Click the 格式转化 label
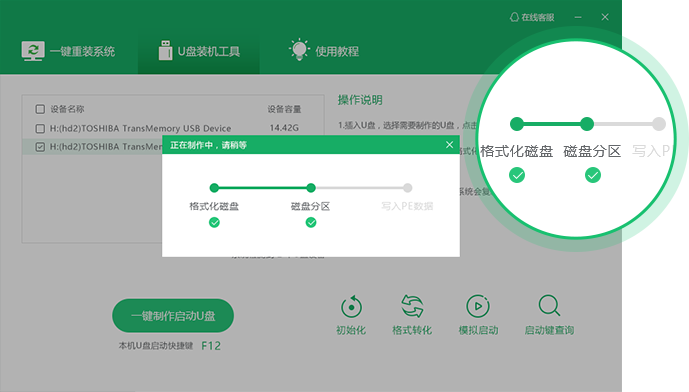Viewport: 689px width, 392px height. [412, 330]
